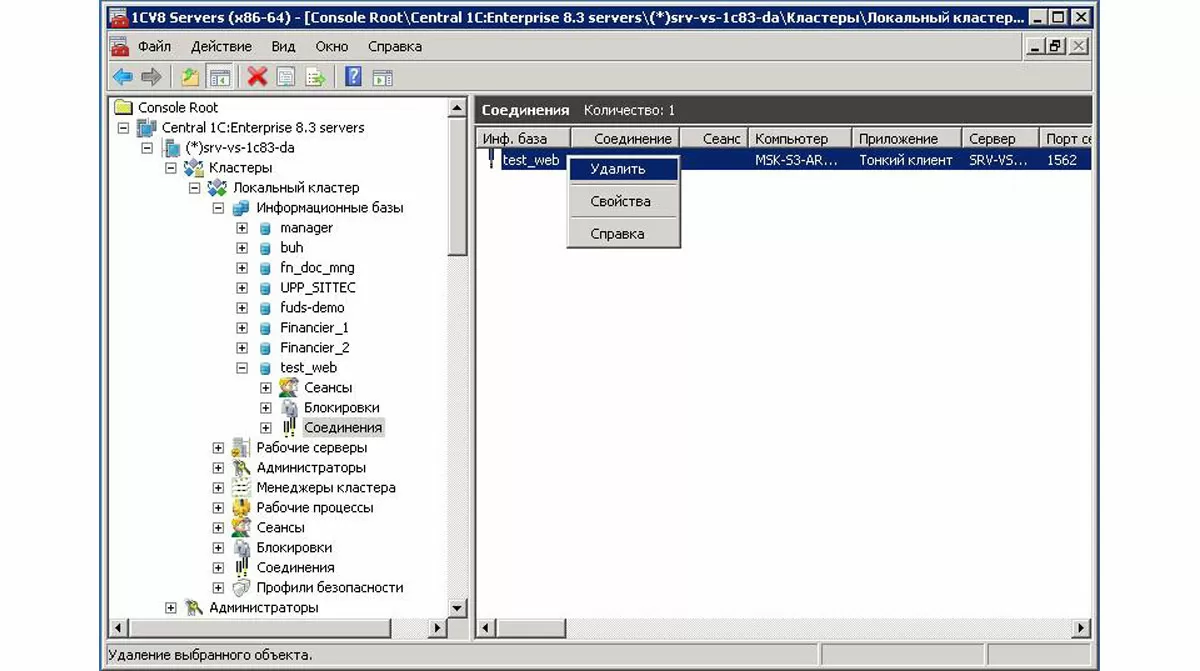Viewport: 1200px width, 671px height.
Task: Click the 1562 port value
Action: [1062, 159]
